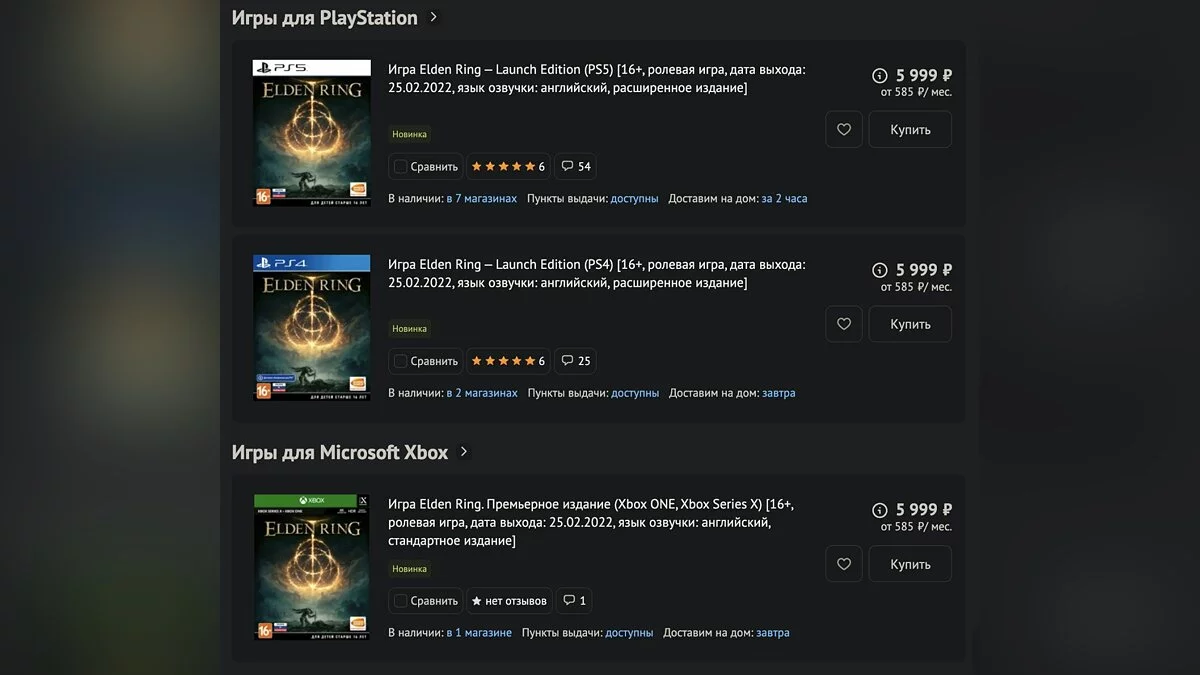Buy the Xbox Elden Ring edition
This screenshot has height=675, width=1200.
910,564
